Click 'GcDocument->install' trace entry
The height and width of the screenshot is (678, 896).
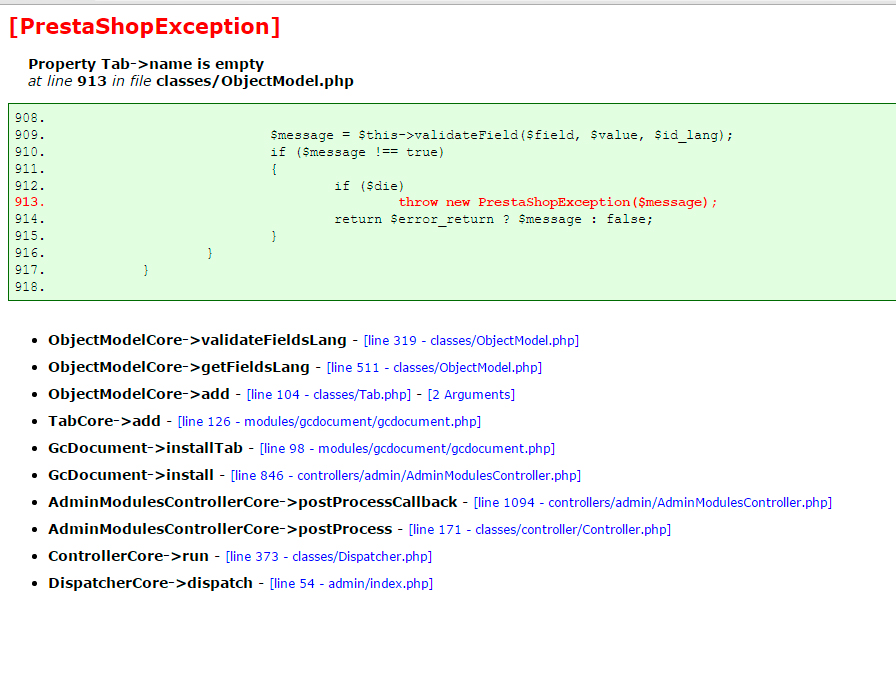click(x=131, y=475)
